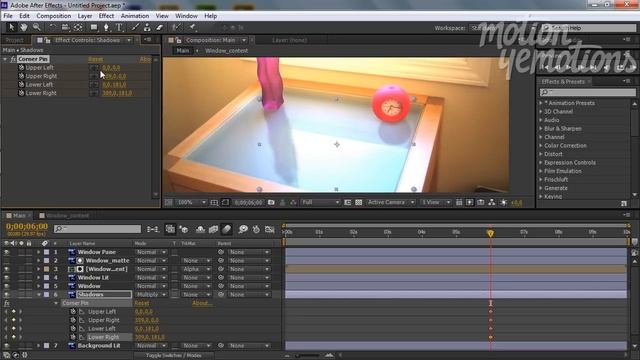640x360 pixels.
Task: Hide the Window Pane layer
Action: [7, 252]
